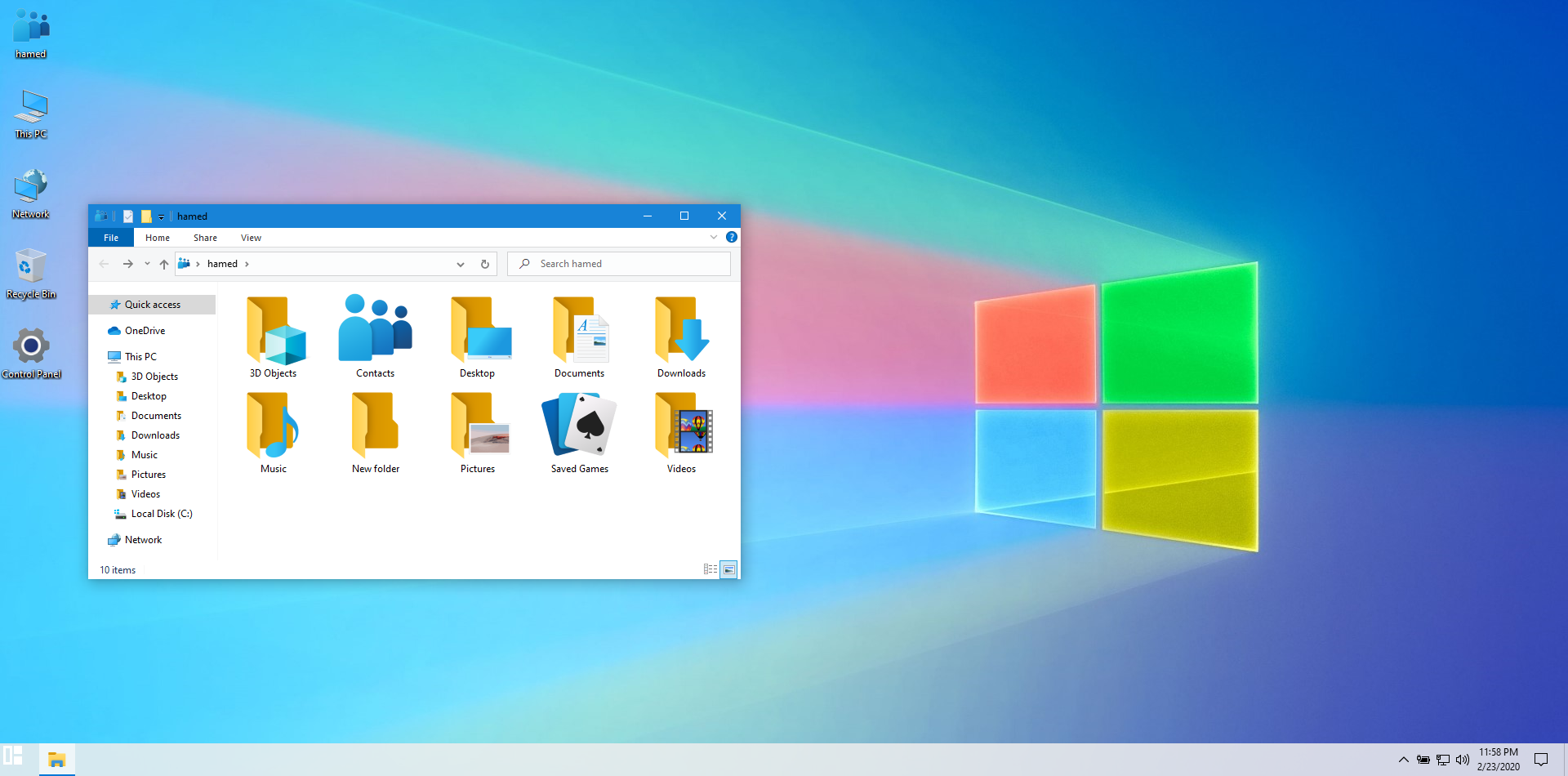Open the File menu tab

tap(111, 238)
